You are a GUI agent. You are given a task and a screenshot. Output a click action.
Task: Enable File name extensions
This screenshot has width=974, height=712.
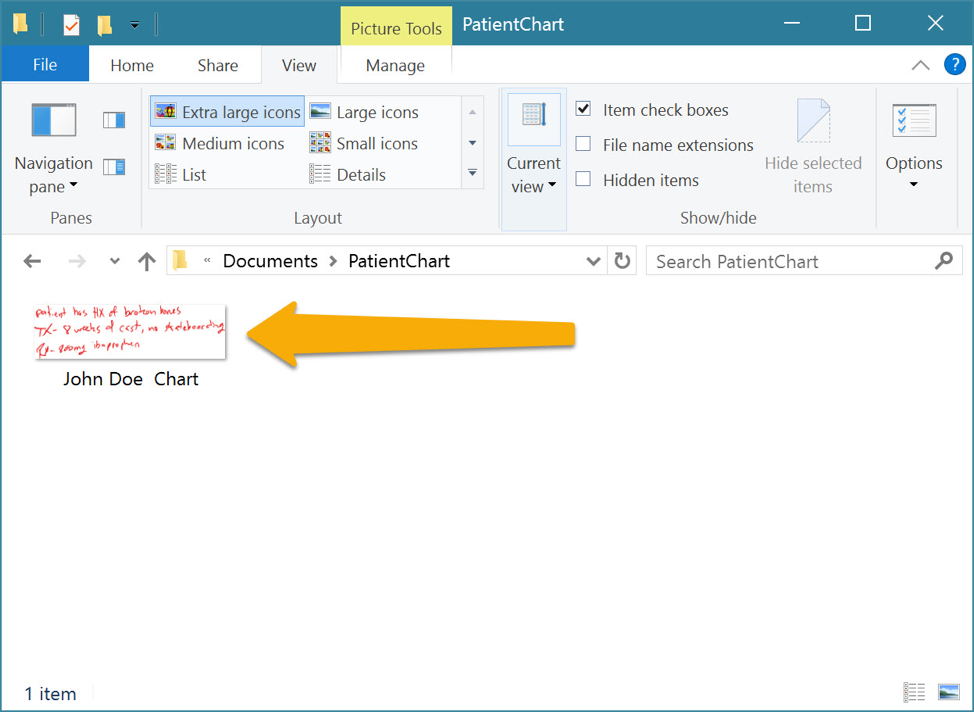click(583, 144)
